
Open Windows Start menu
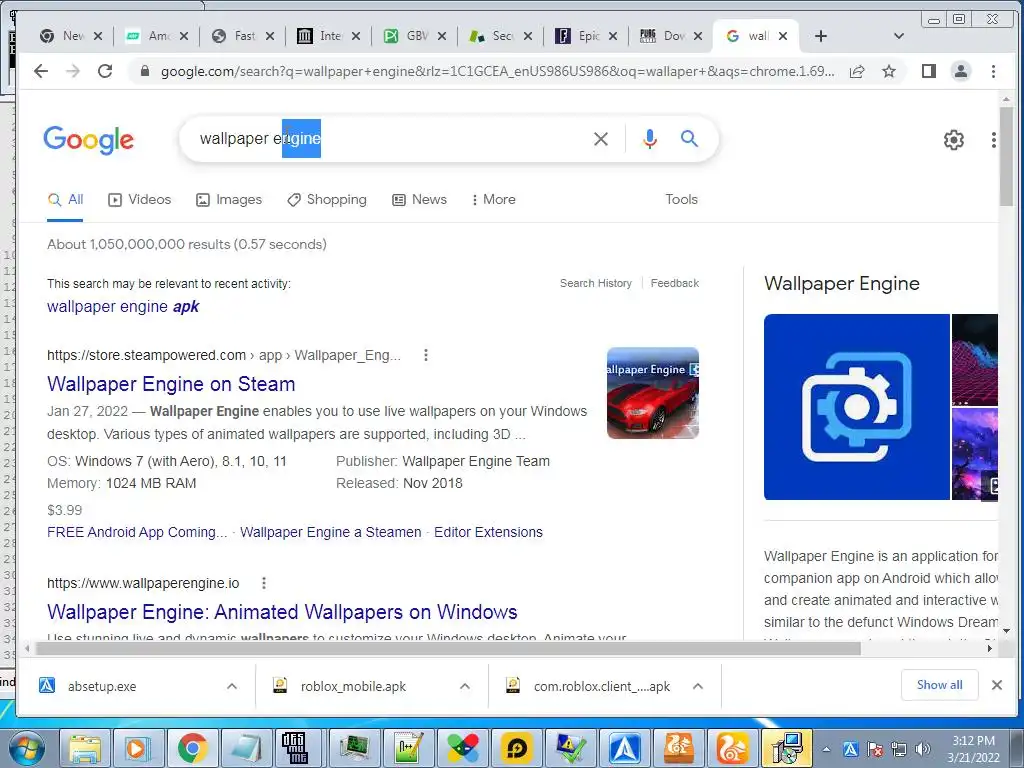tap(26, 748)
